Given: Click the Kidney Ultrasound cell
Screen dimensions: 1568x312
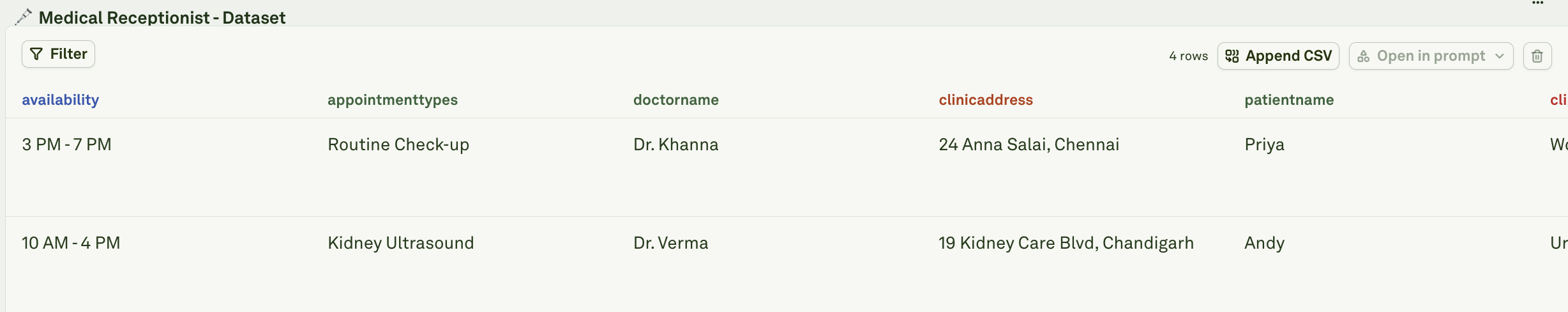Looking at the screenshot, I should click(401, 243).
